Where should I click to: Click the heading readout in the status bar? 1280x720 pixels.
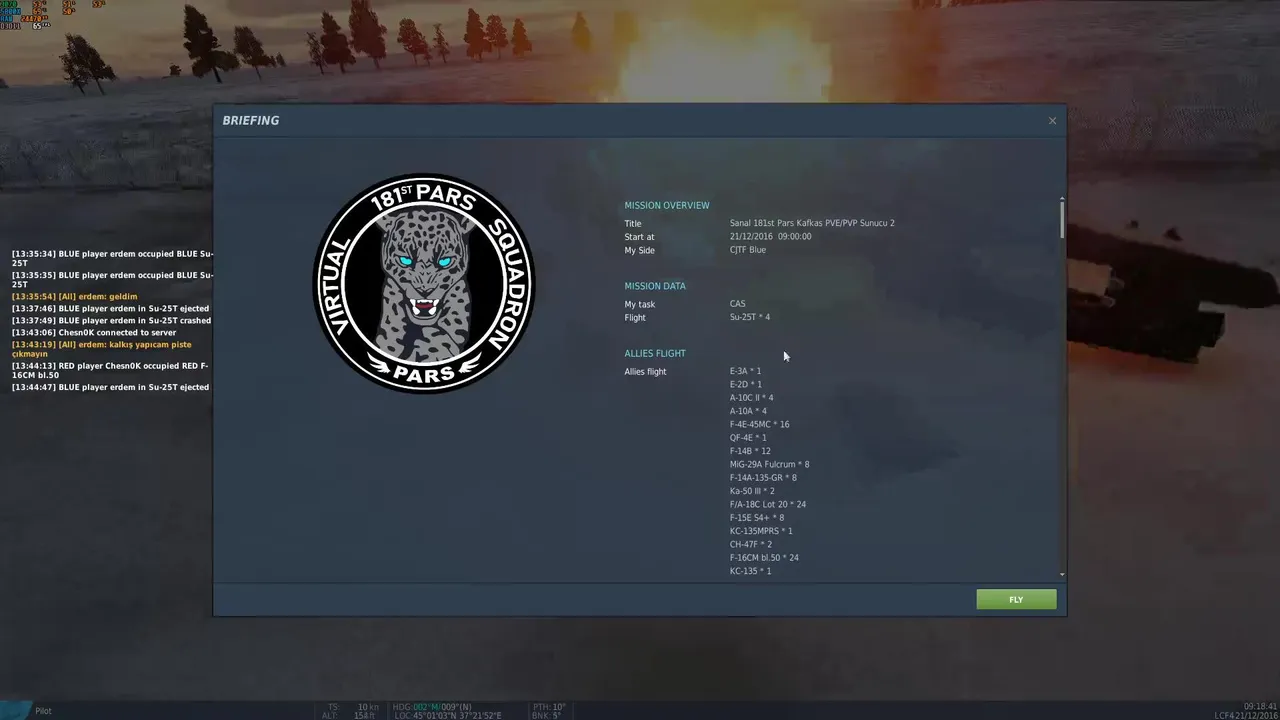click(x=432, y=706)
